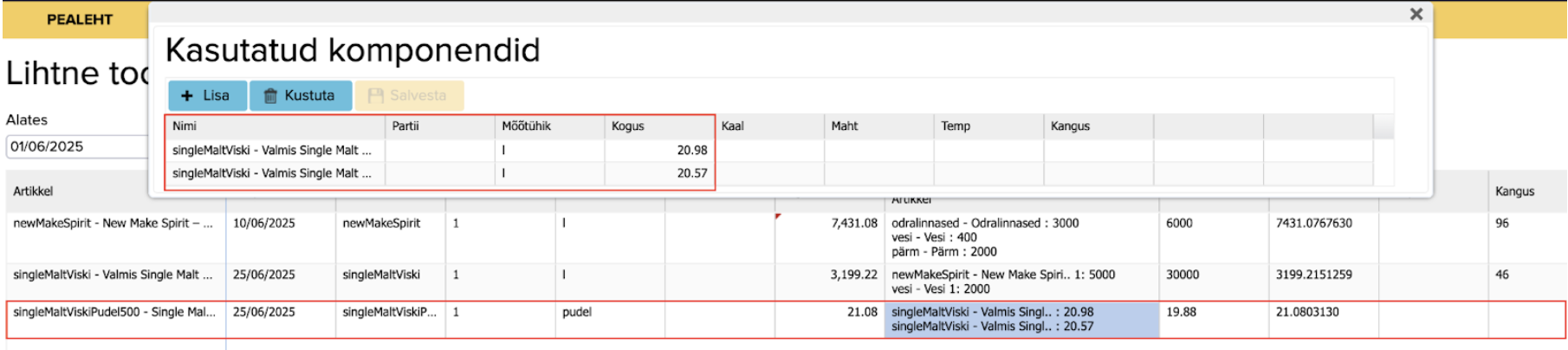Click the Alates date field
The width and height of the screenshot is (1568, 350).
point(76,146)
